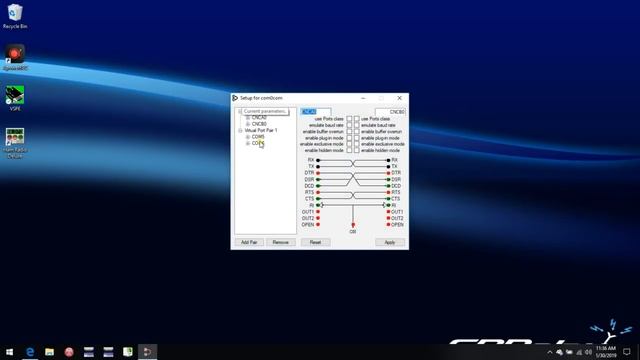The height and width of the screenshot is (360, 640).
Task: Select COM5 in the port tree
Action: tap(258, 137)
